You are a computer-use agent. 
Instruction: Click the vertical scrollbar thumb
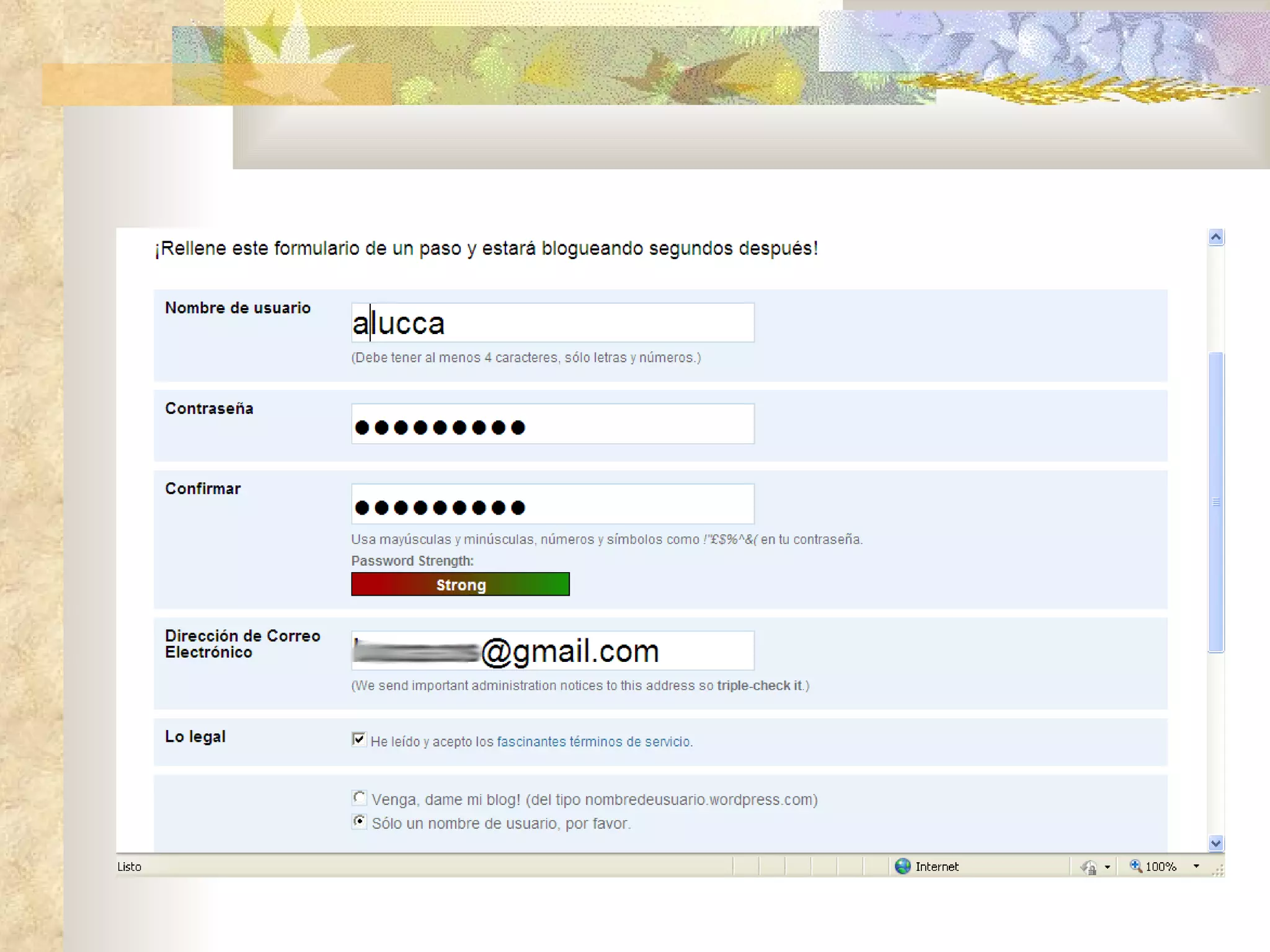point(1216,502)
